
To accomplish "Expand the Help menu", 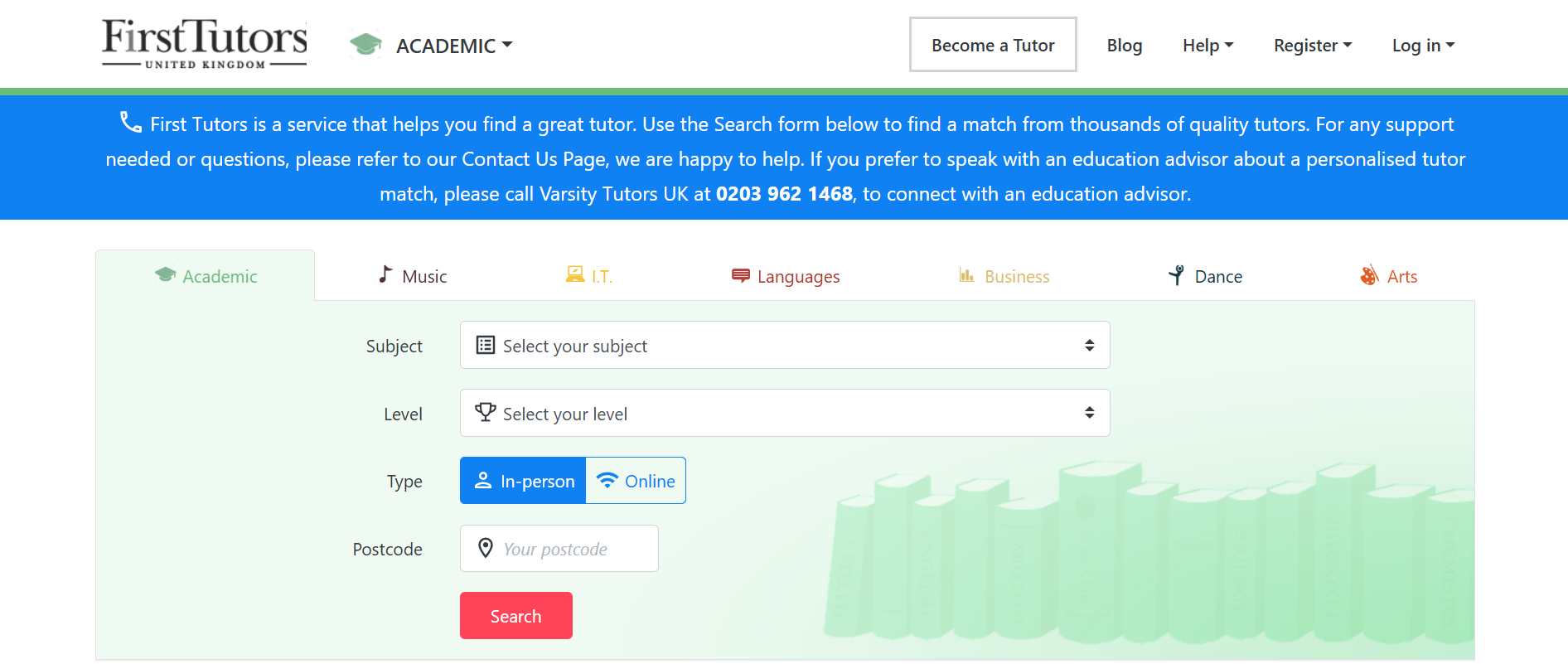I will (x=1207, y=46).
